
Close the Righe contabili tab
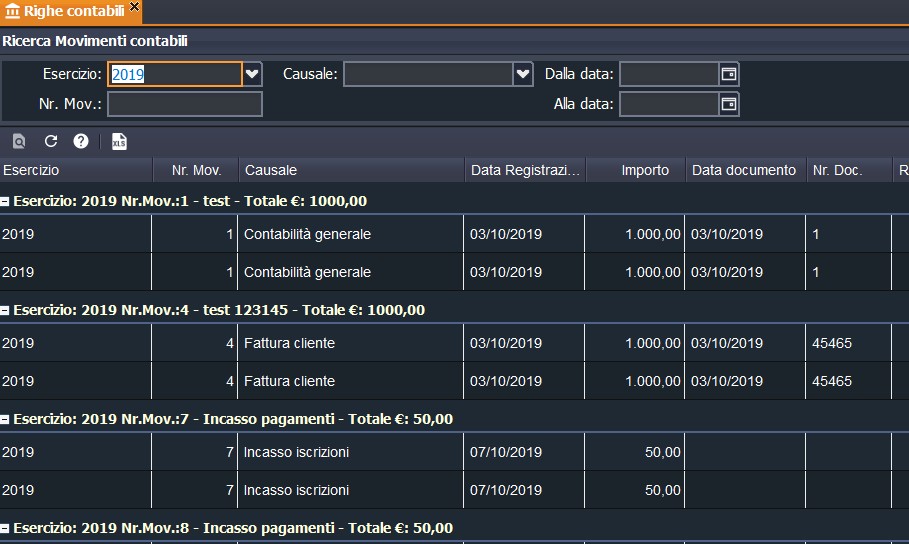[x=135, y=10]
